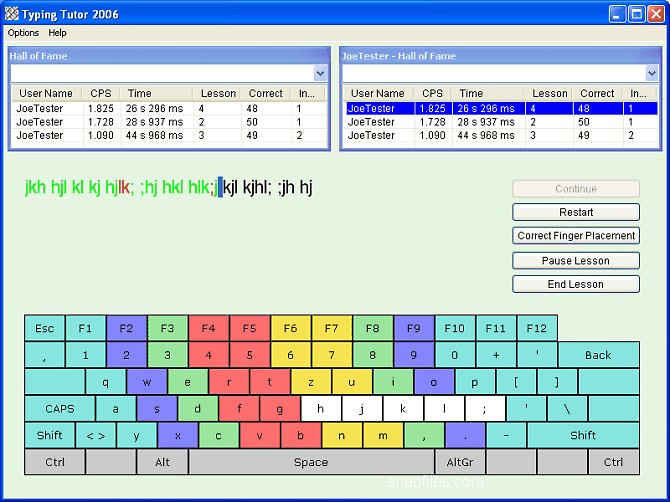Click the Continue button

tap(576, 189)
